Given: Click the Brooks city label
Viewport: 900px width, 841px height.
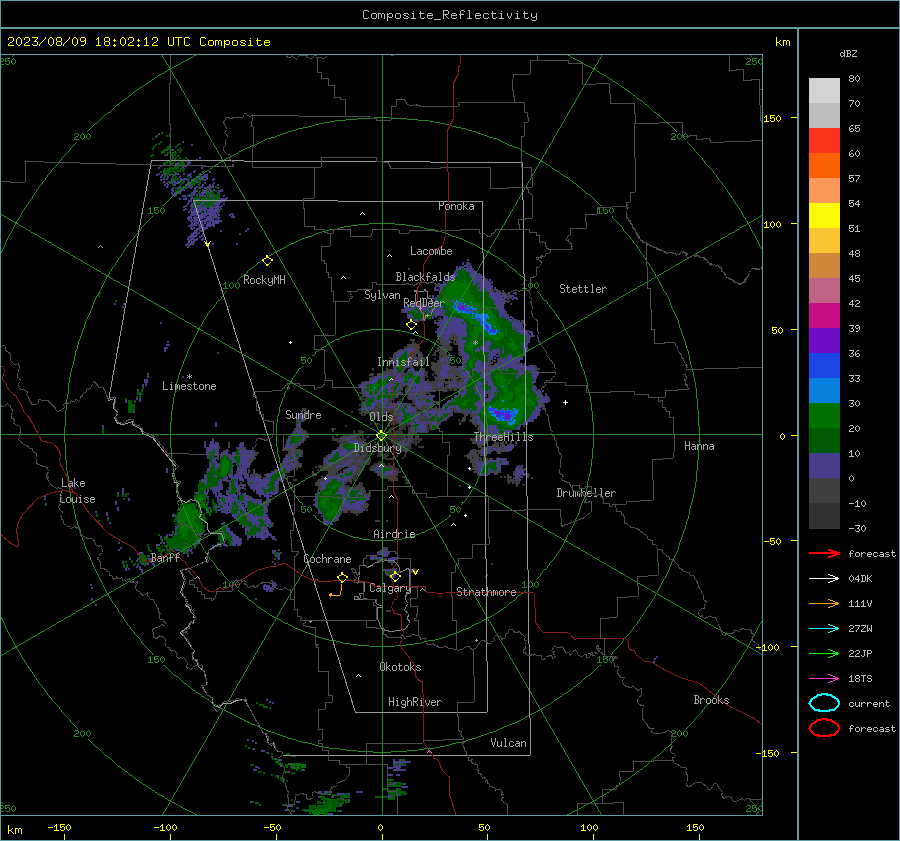Looking at the screenshot, I should [x=711, y=700].
